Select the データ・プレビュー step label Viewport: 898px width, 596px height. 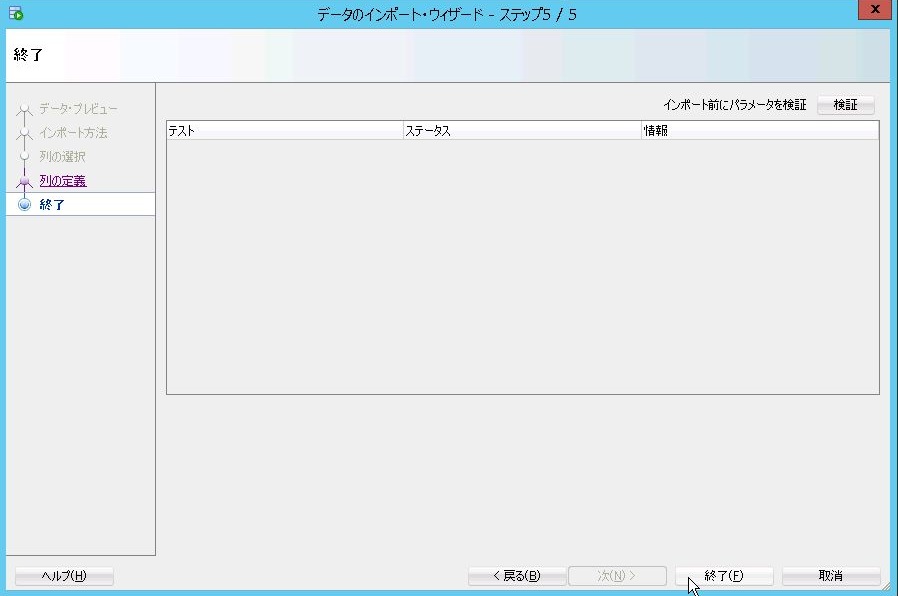pyautogui.click(x=78, y=109)
